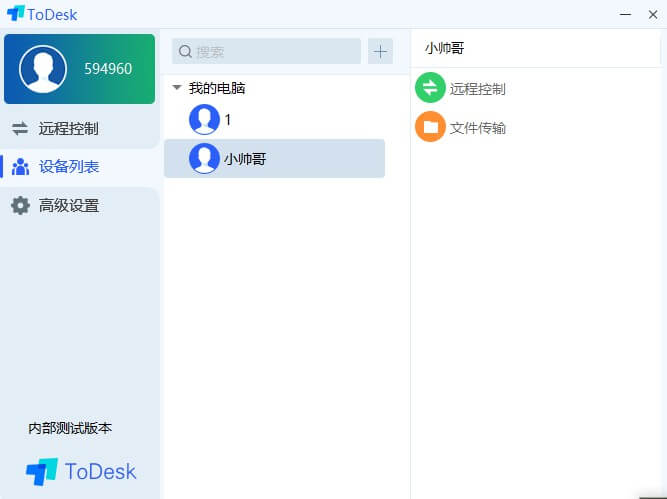Screen dimensions: 667x499
Task: Click the avatar icon of device 1
Action: point(204,120)
